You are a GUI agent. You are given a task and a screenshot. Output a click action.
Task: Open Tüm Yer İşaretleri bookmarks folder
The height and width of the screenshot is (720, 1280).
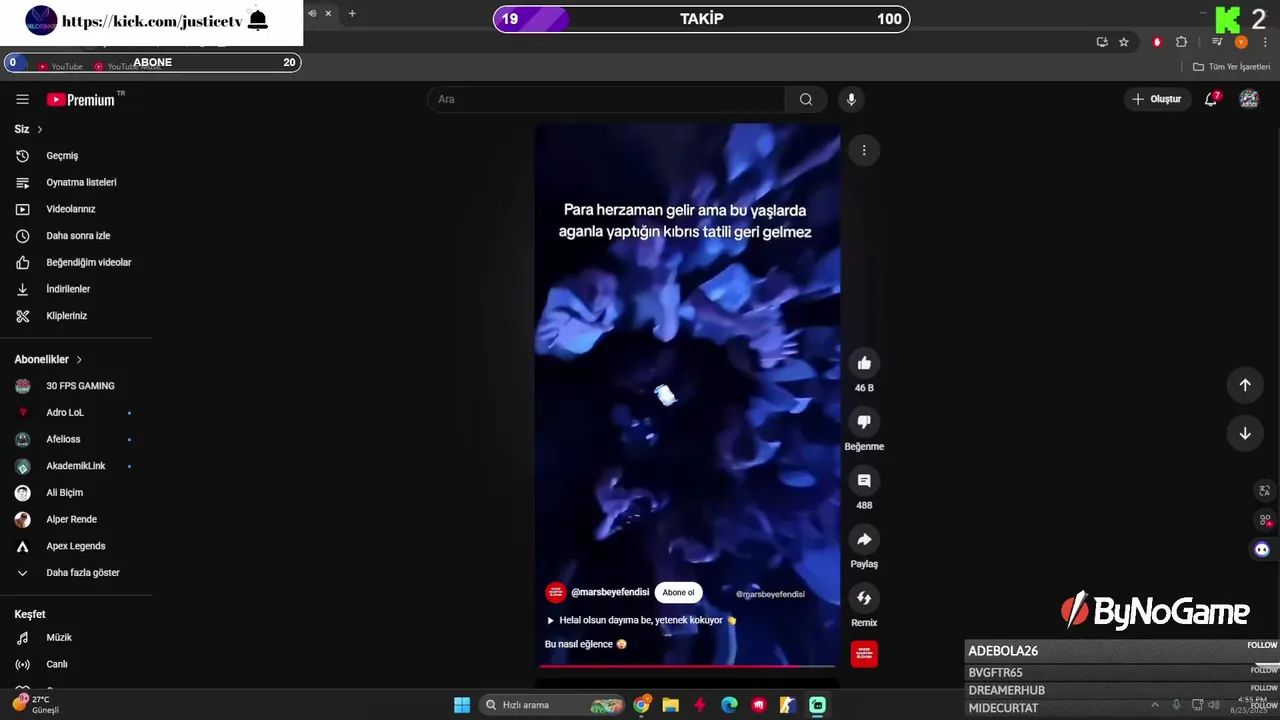pos(1231,67)
